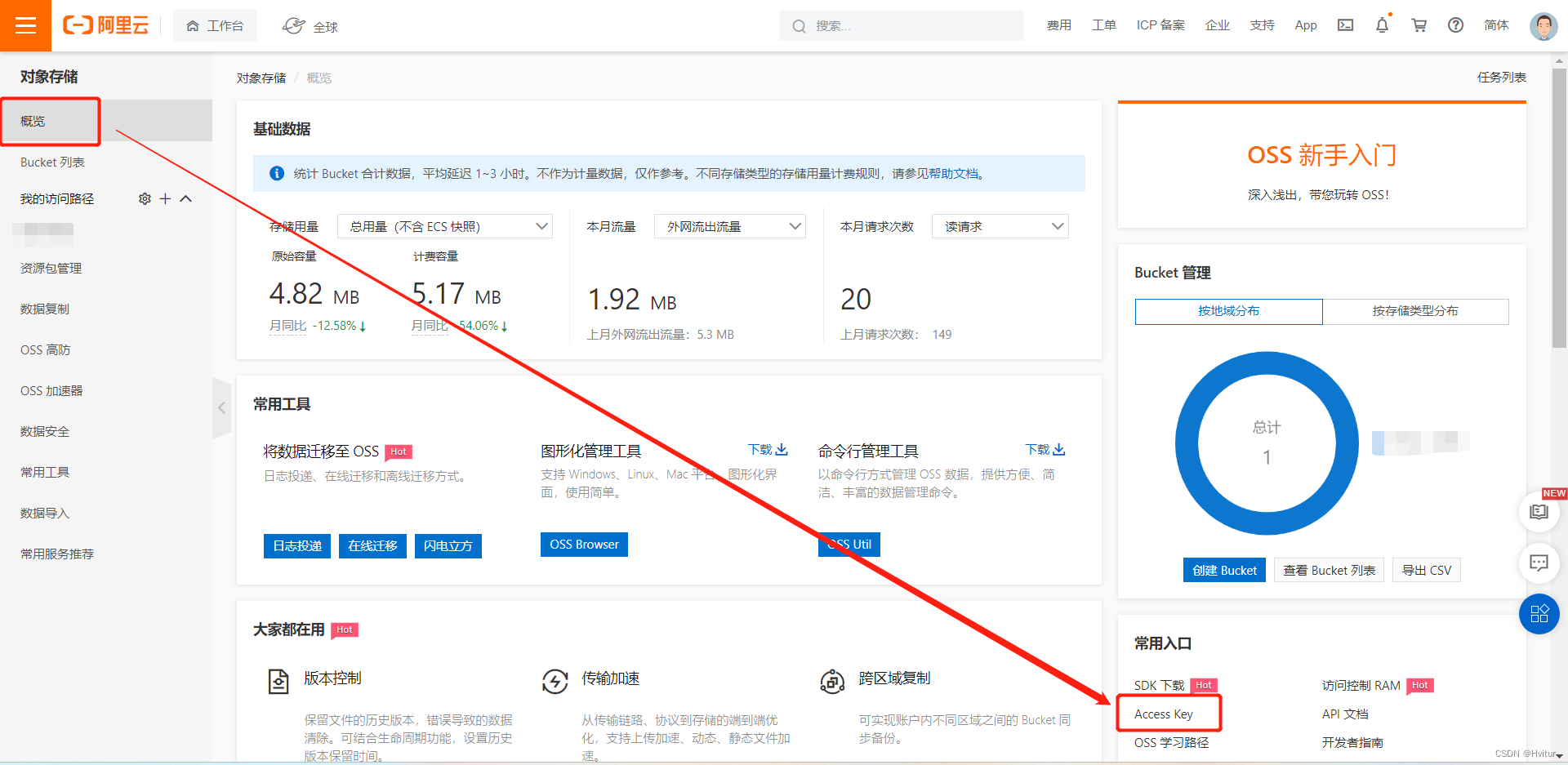
Task: Select 概览 in the sidebar
Action: (x=106, y=121)
